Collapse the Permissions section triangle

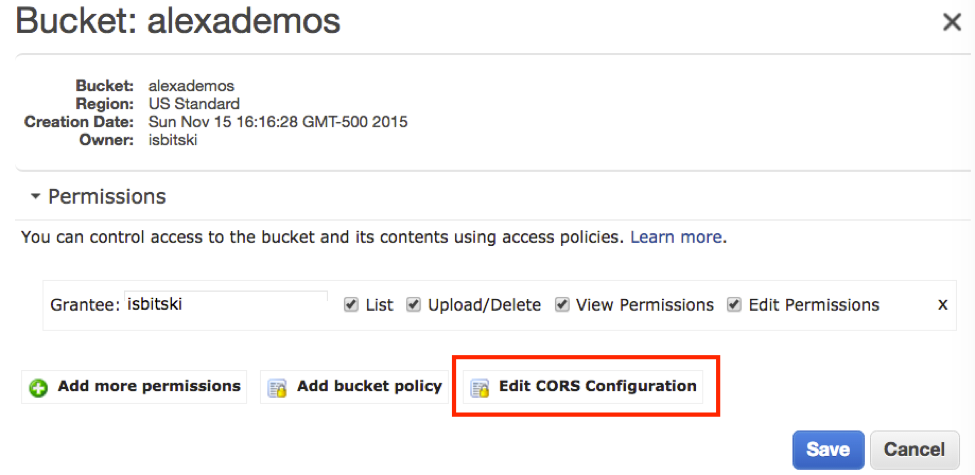[x=36, y=197]
